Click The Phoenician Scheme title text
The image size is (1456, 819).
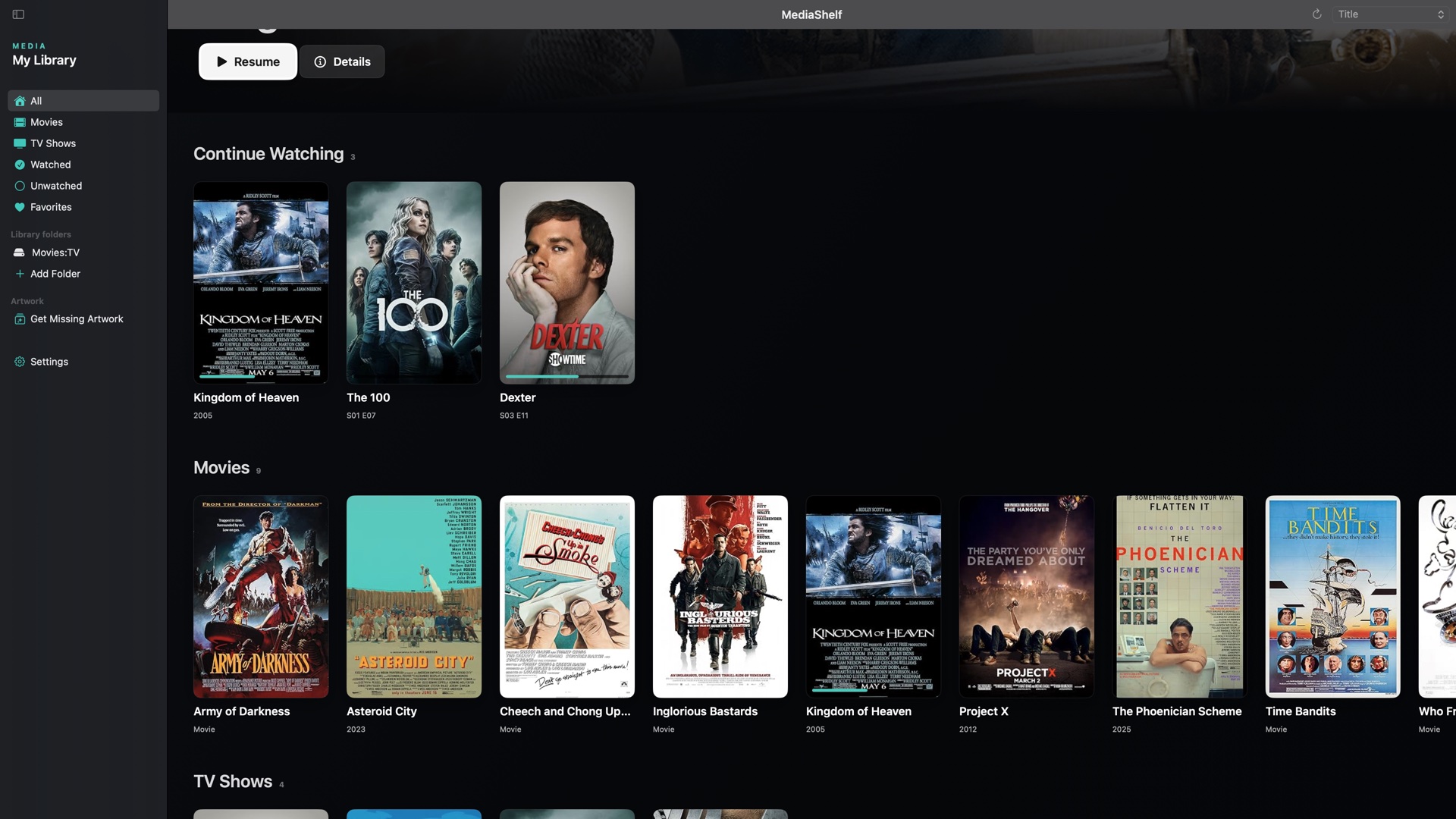click(x=1177, y=711)
